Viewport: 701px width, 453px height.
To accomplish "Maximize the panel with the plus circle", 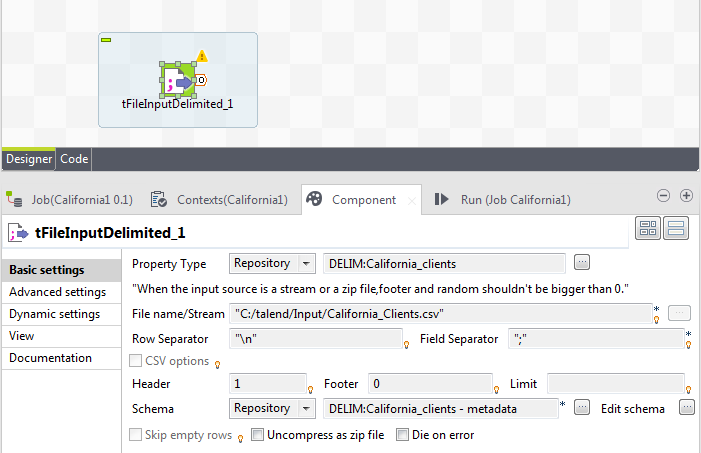I will [686, 195].
